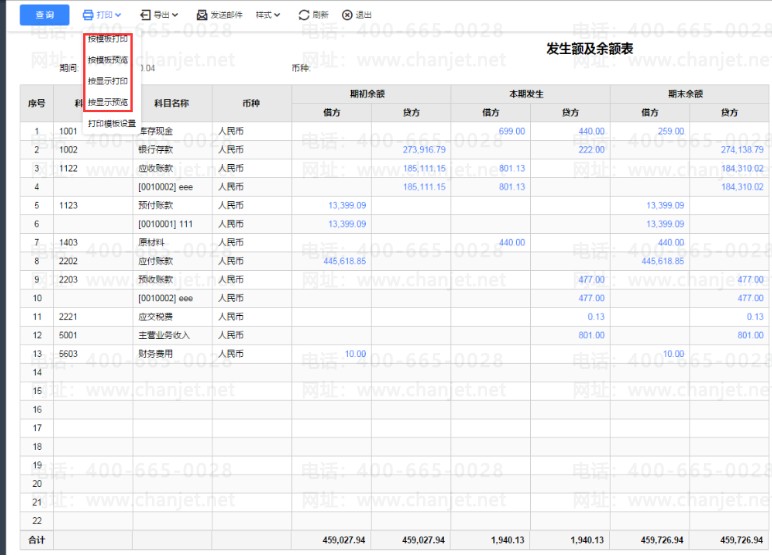Open the 273,916.79 amount link

click(x=424, y=149)
